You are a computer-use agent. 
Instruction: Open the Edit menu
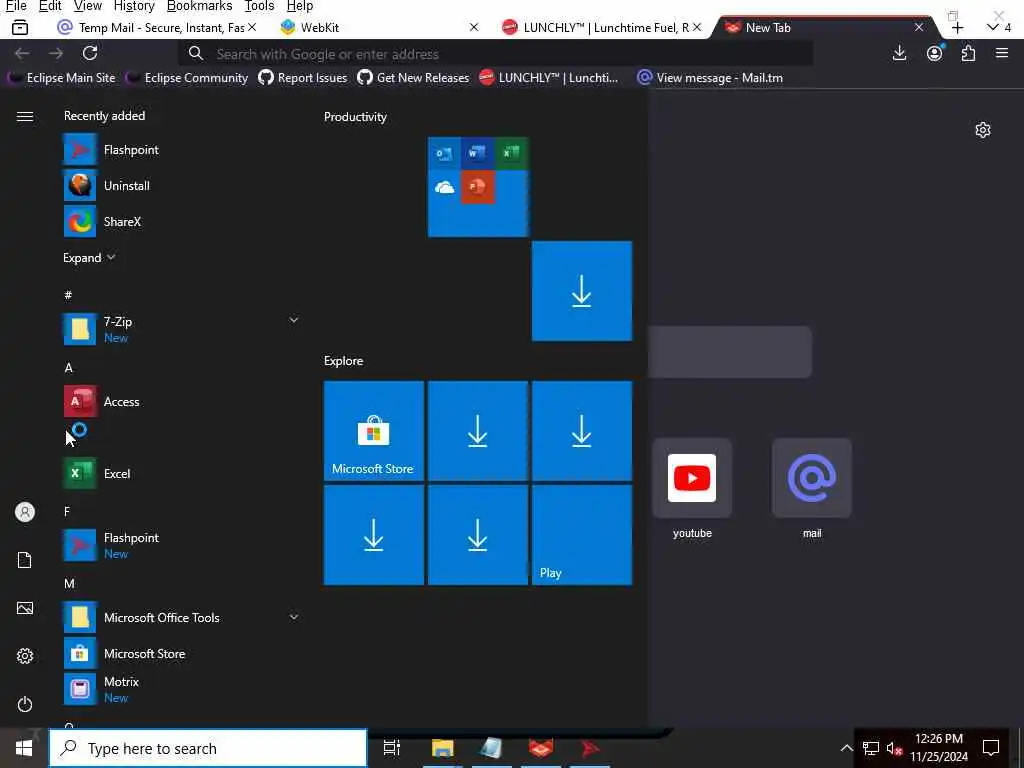[50, 6]
